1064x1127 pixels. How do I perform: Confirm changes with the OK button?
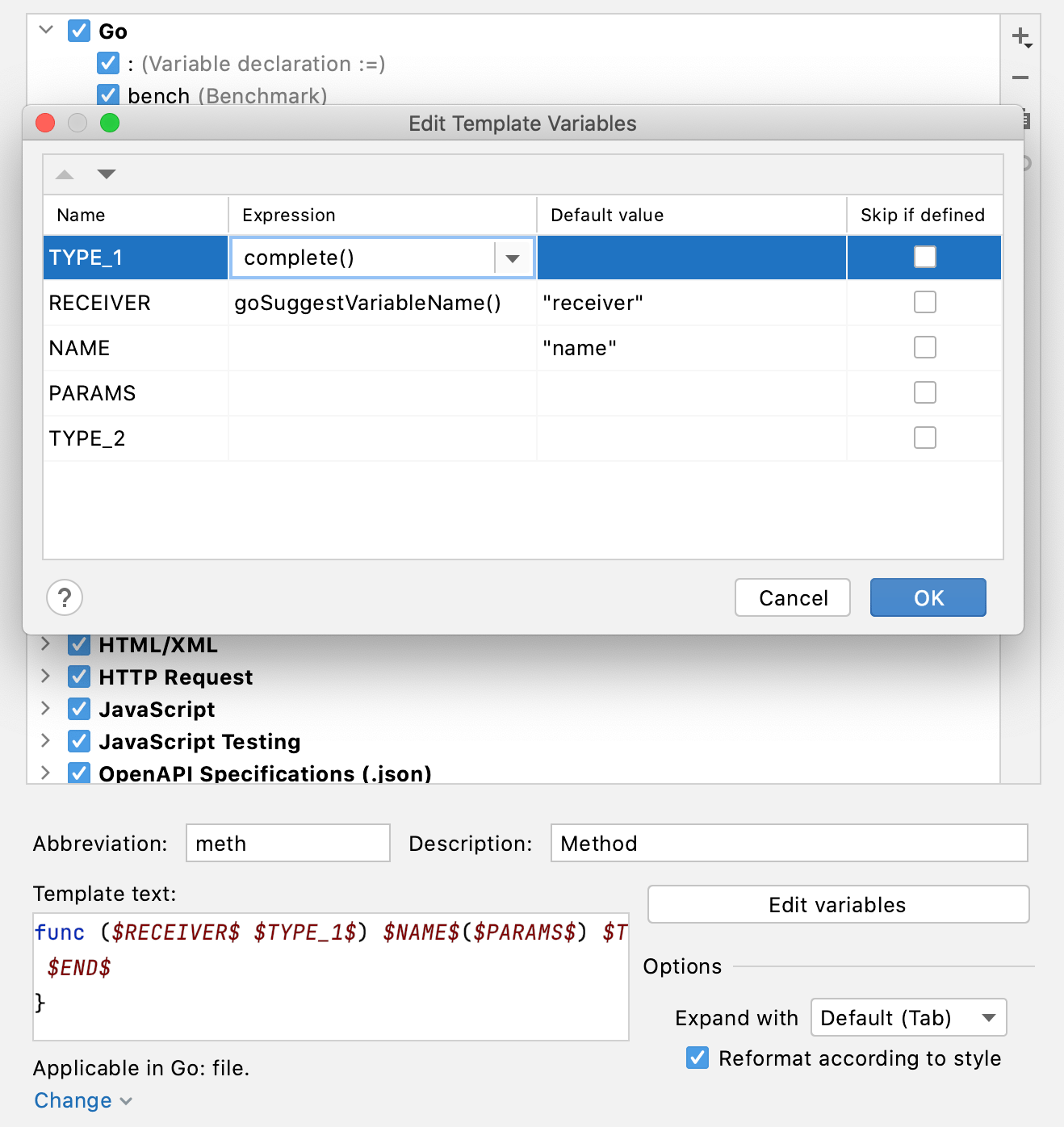927,597
